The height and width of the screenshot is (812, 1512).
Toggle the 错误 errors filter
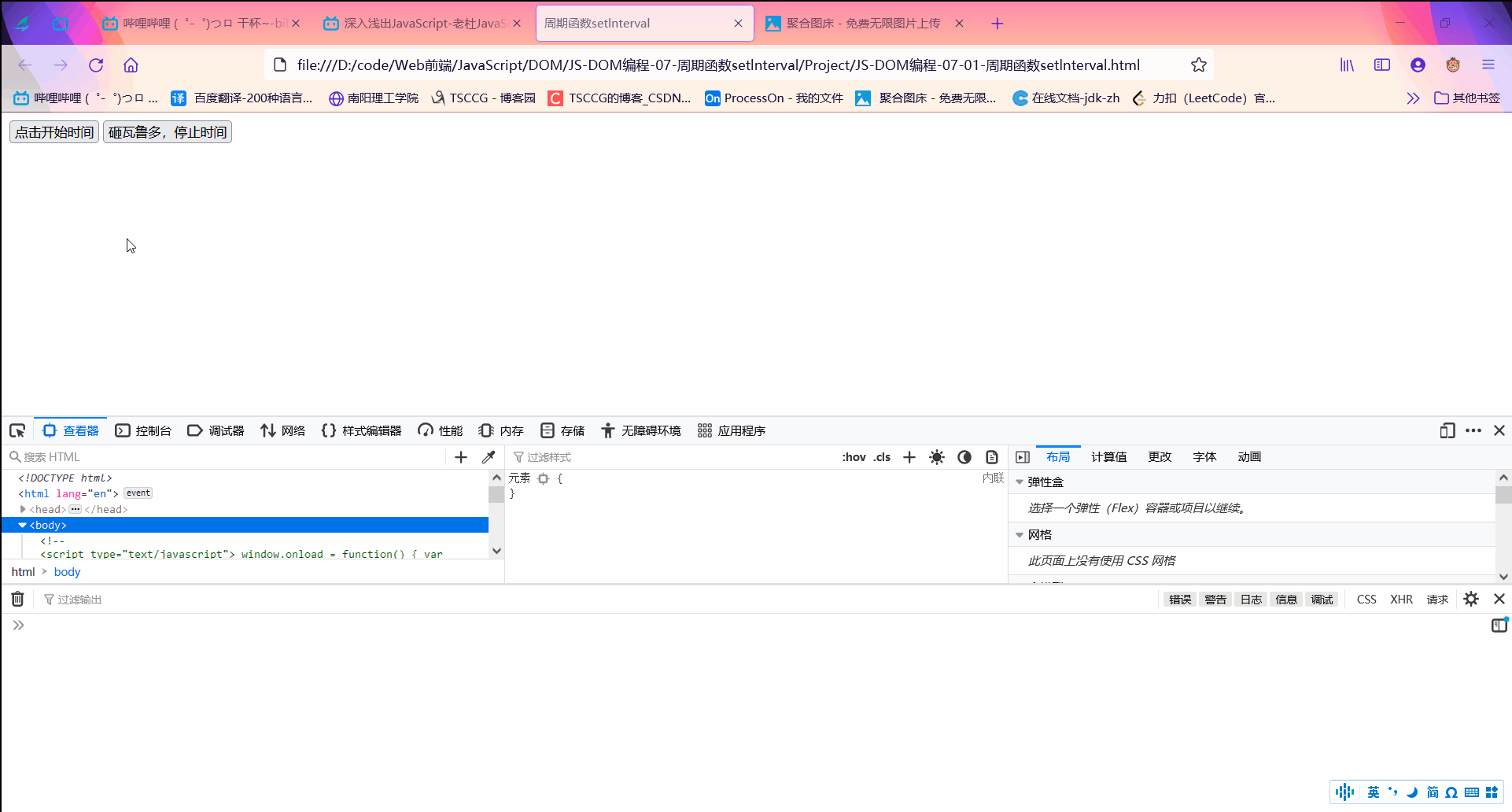tap(1180, 600)
